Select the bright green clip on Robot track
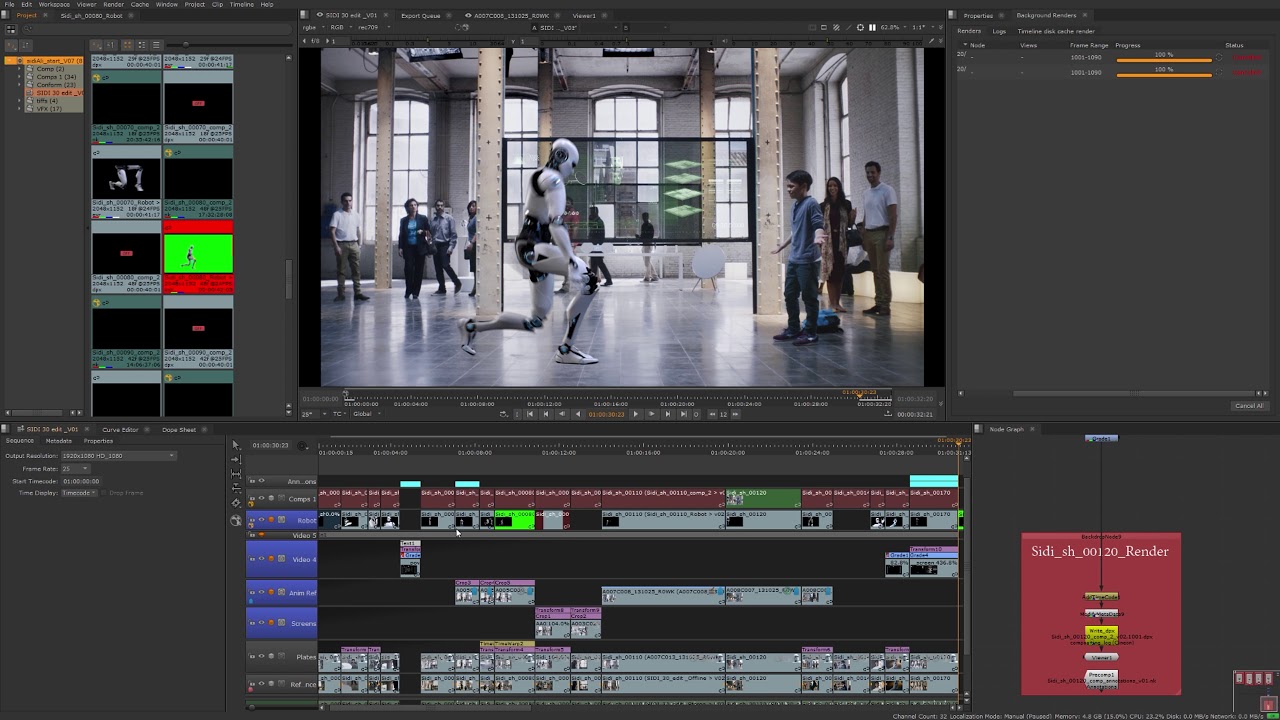Image resolution: width=1280 pixels, height=720 pixels. (x=514, y=520)
